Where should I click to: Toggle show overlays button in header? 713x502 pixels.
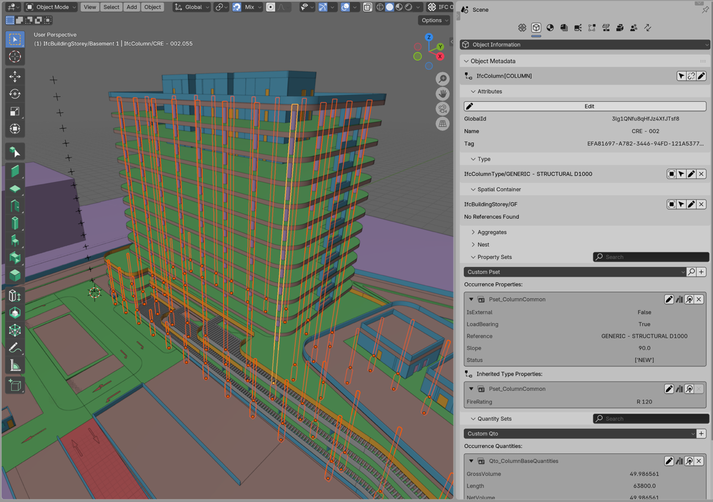345,7
